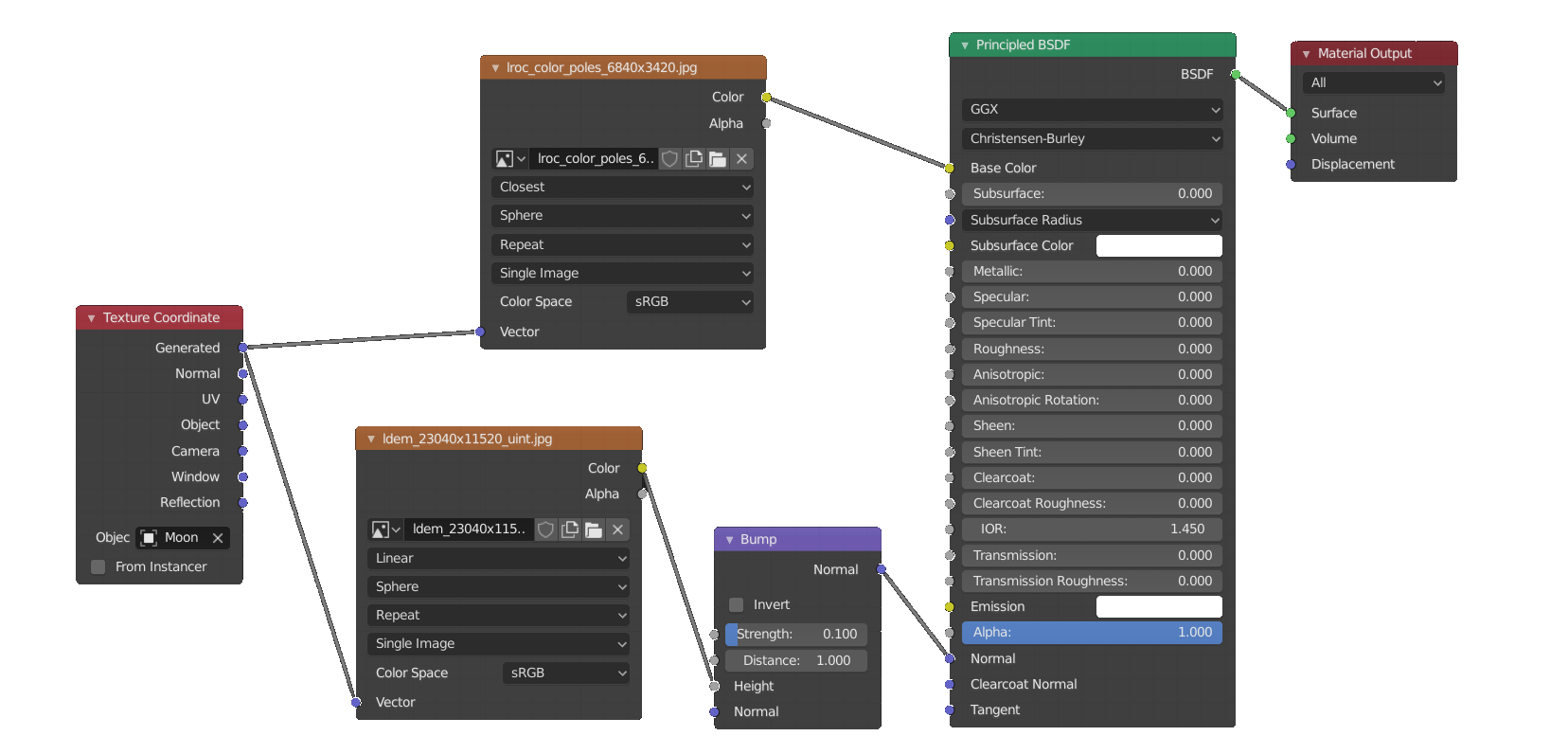Open image folder icon in ldem_23040x11520 node

[594, 530]
